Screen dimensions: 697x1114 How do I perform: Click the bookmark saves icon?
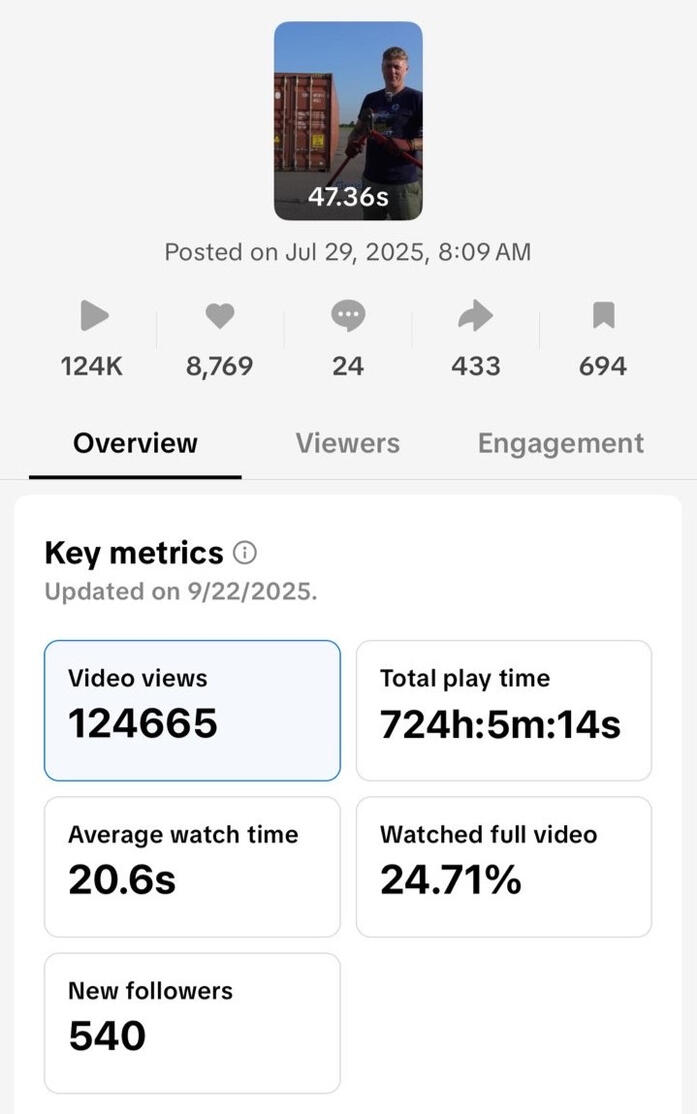pyautogui.click(x=603, y=316)
